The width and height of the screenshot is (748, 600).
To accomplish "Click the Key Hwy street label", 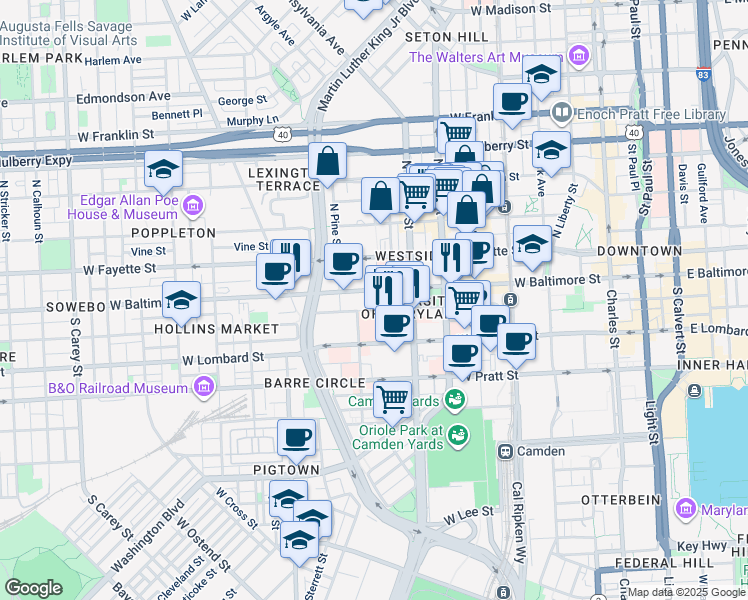I will (702, 546).
